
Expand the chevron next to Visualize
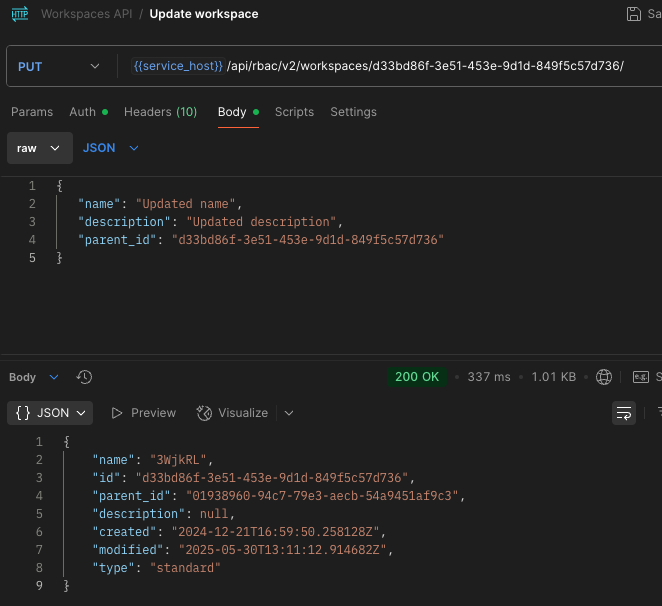289,413
